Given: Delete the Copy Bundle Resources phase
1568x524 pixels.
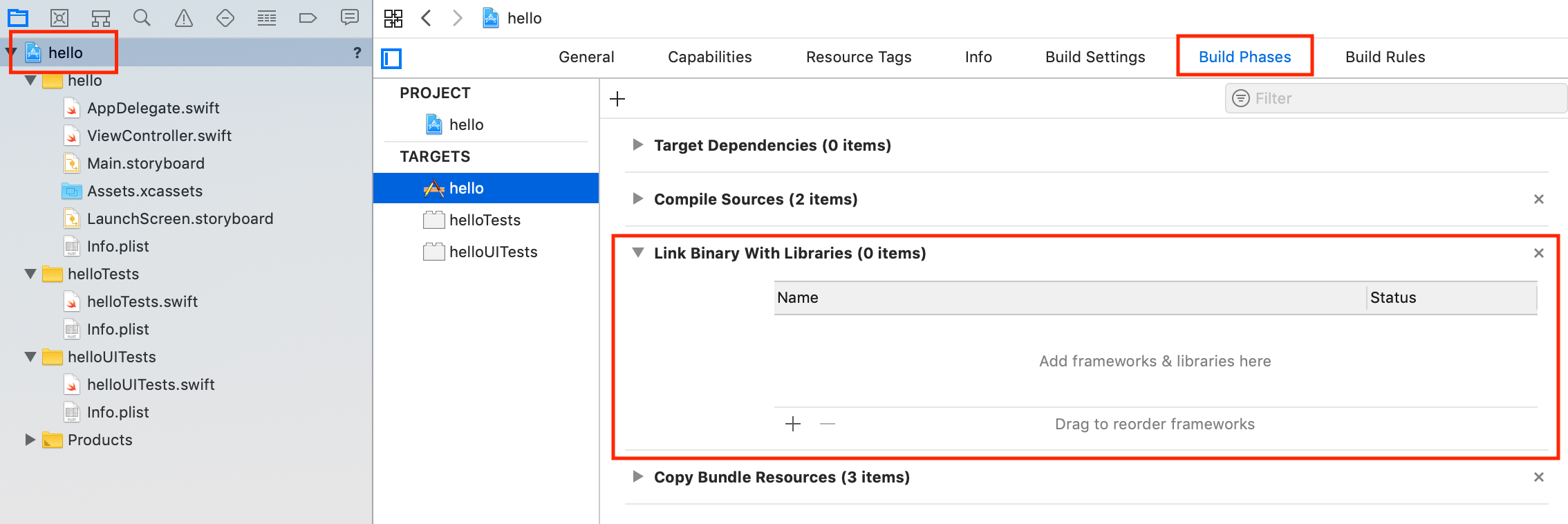Looking at the screenshot, I should click(1539, 477).
